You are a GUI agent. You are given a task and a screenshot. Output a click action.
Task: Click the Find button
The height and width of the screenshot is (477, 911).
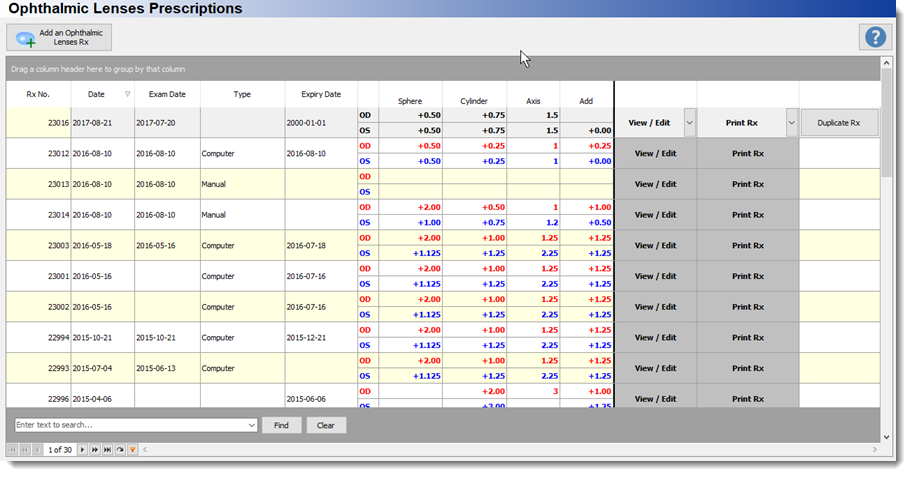(x=281, y=425)
